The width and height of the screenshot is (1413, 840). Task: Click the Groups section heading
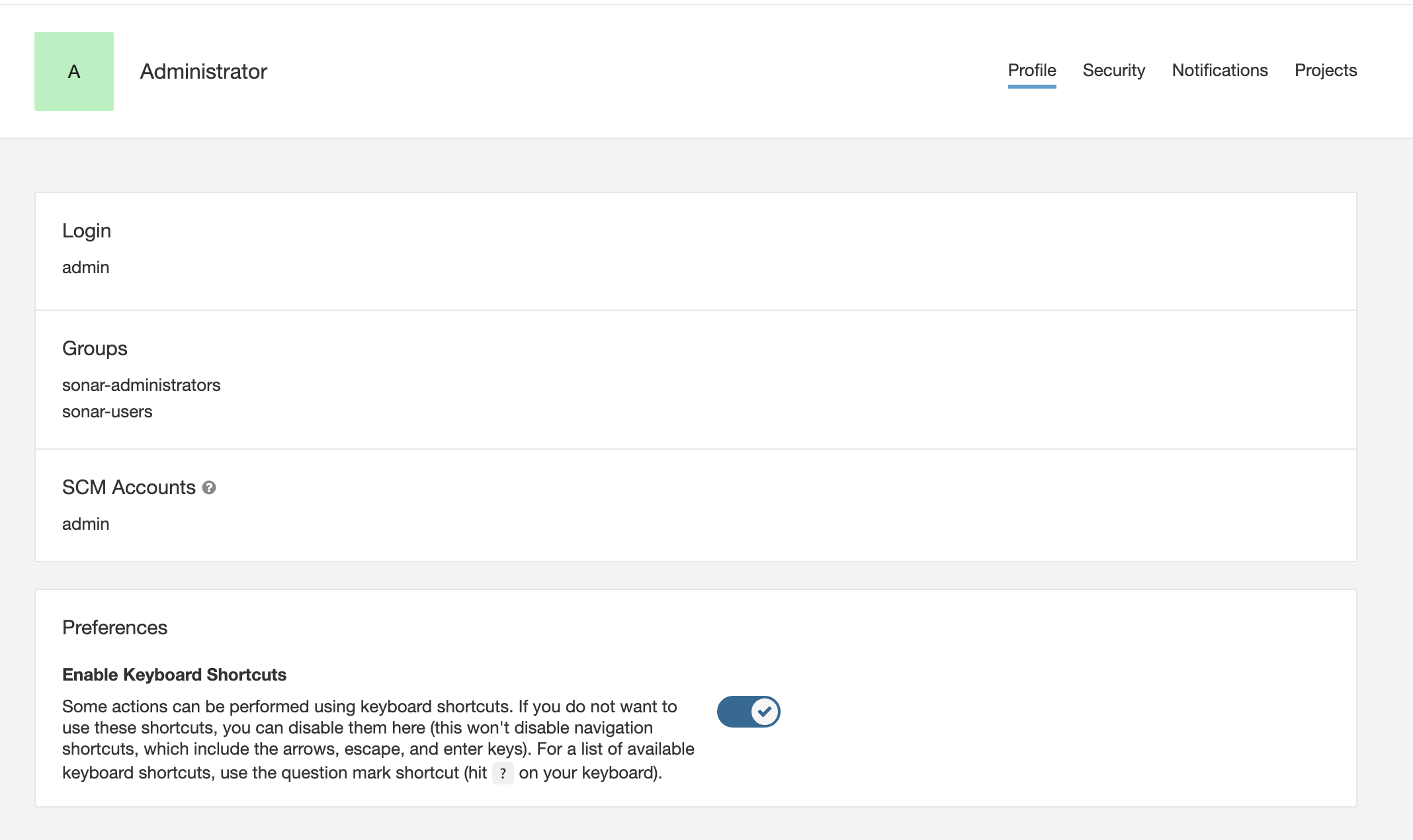95,349
